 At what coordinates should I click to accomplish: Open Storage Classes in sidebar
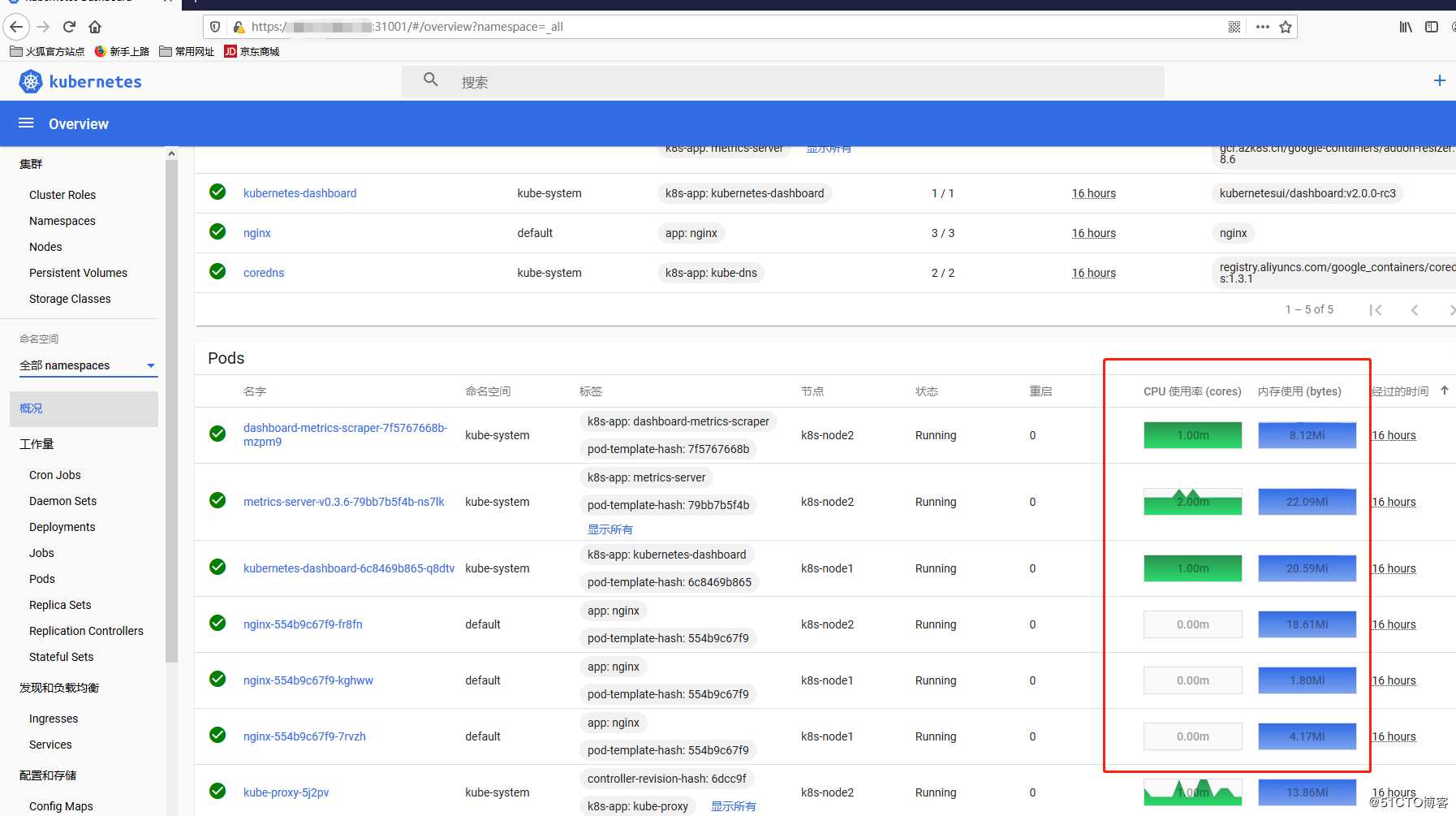point(70,299)
